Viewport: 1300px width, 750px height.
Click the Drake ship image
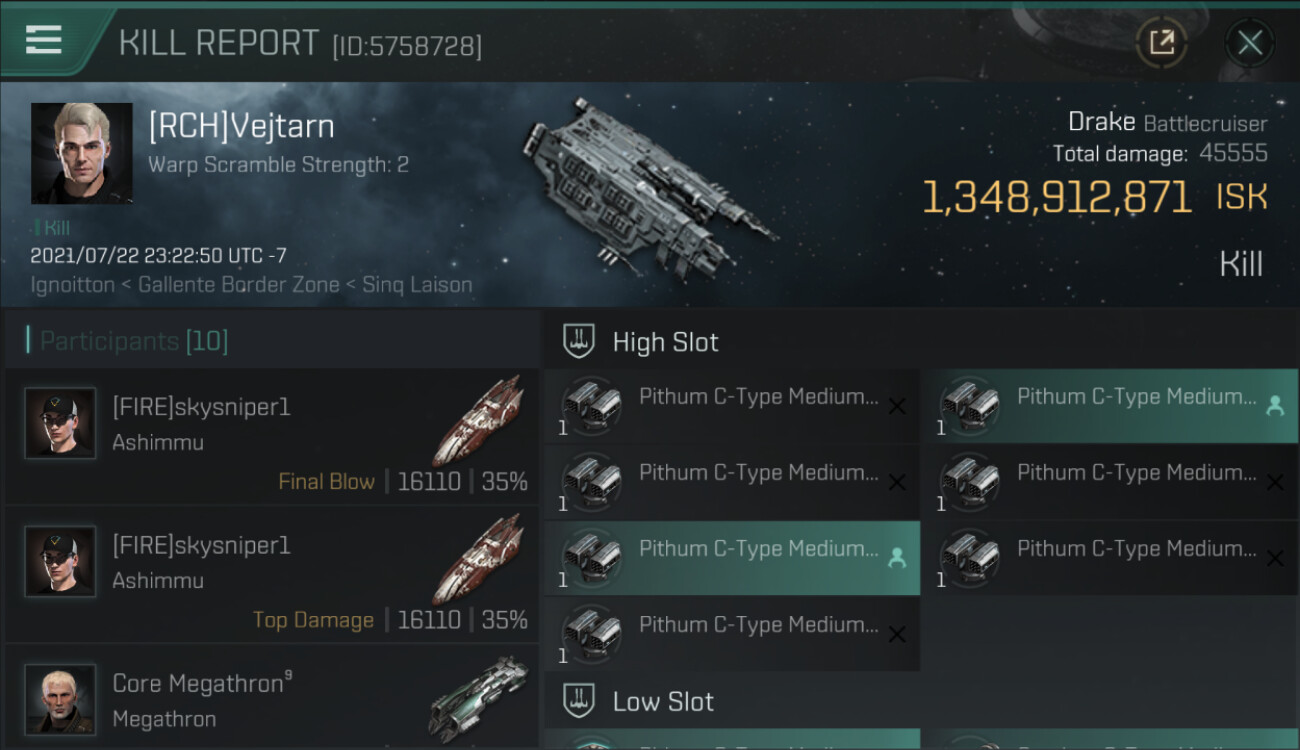pyautogui.click(x=647, y=183)
